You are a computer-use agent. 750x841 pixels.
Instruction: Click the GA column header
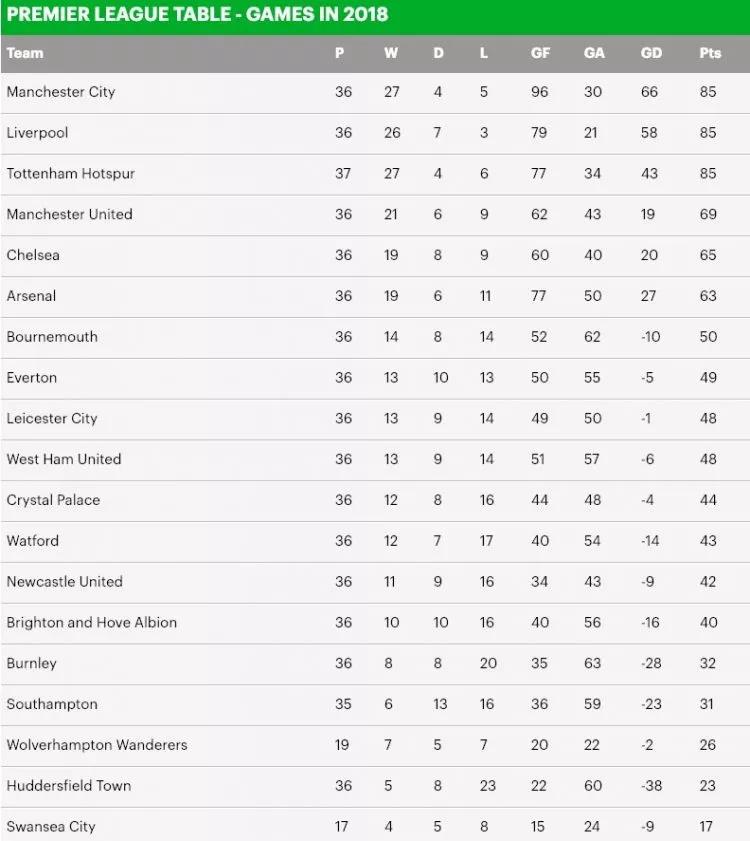point(594,53)
